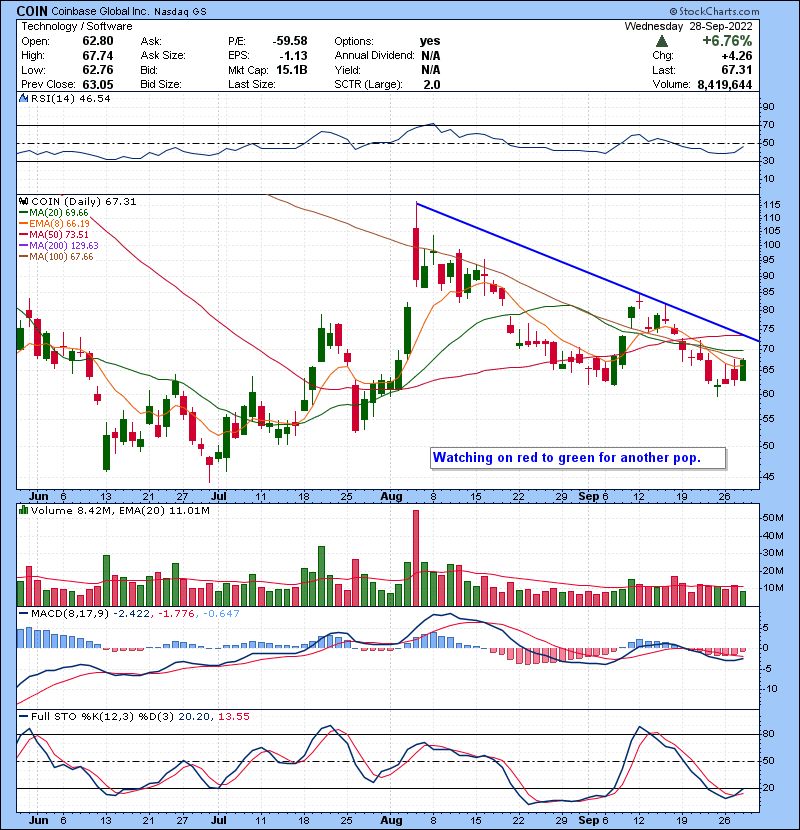Click the stochastic %D value 13.55

(233, 716)
